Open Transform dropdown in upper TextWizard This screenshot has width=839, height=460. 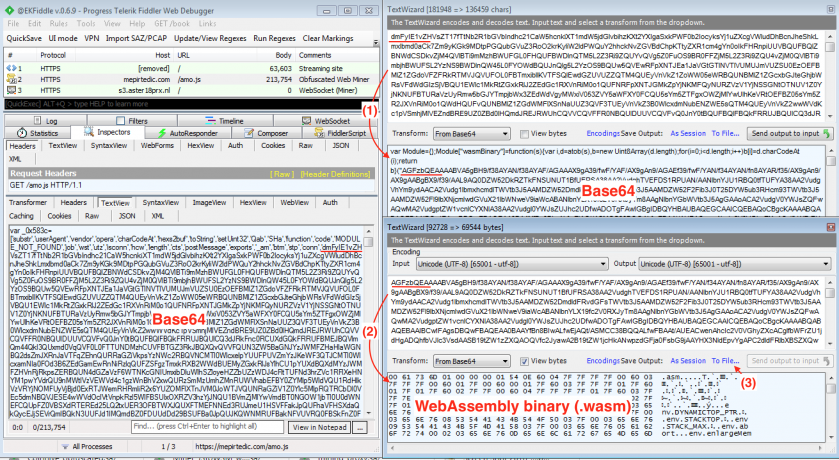(x=471, y=134)
